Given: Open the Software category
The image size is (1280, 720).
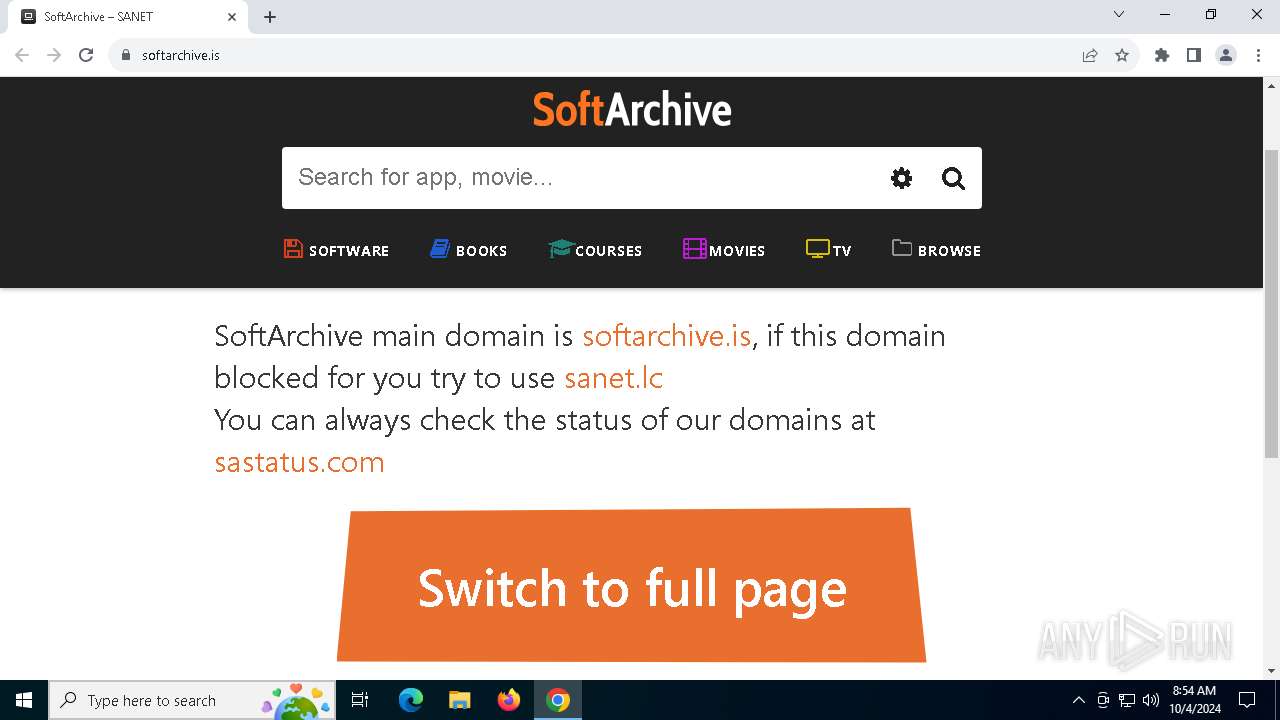Looking at the screenshot, I should tap(336, 250).
